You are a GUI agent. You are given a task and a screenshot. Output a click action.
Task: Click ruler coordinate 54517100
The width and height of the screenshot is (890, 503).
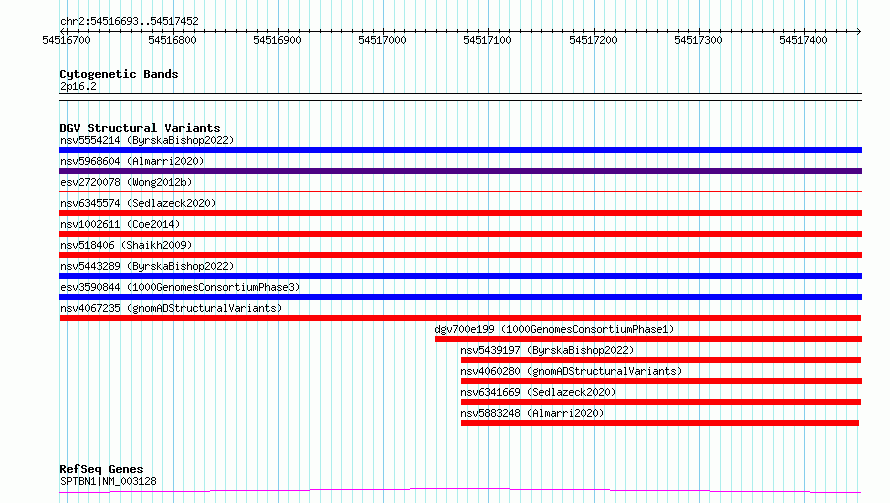487,40
